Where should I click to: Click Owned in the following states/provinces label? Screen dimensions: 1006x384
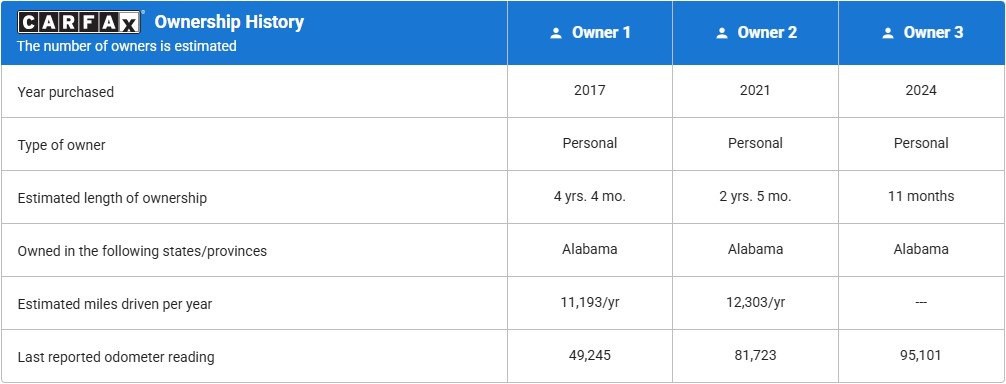[142, 251]
